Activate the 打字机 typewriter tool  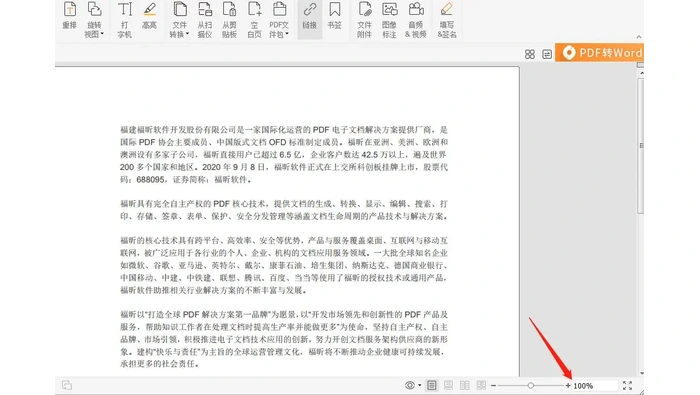tap(125, 20)
